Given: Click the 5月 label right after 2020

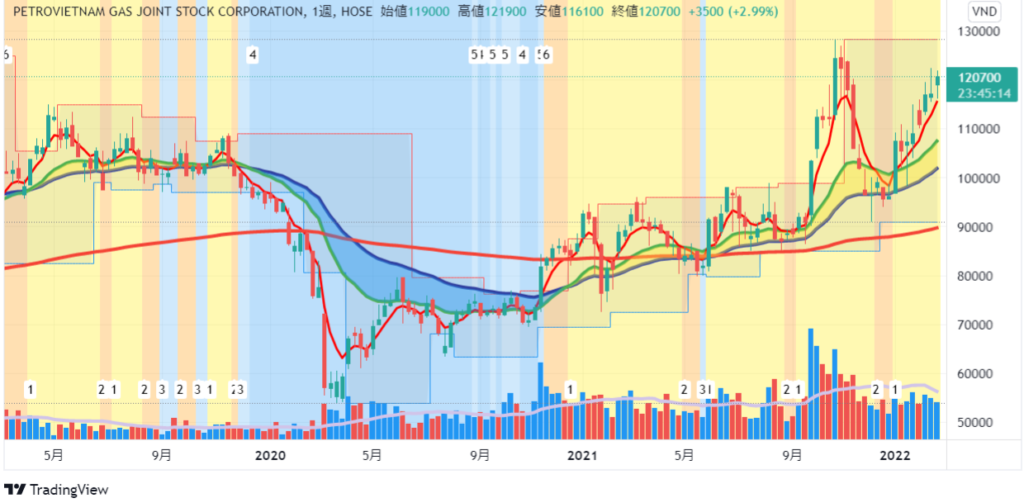Looking at the screenshot, I should [x=371, y=455].
